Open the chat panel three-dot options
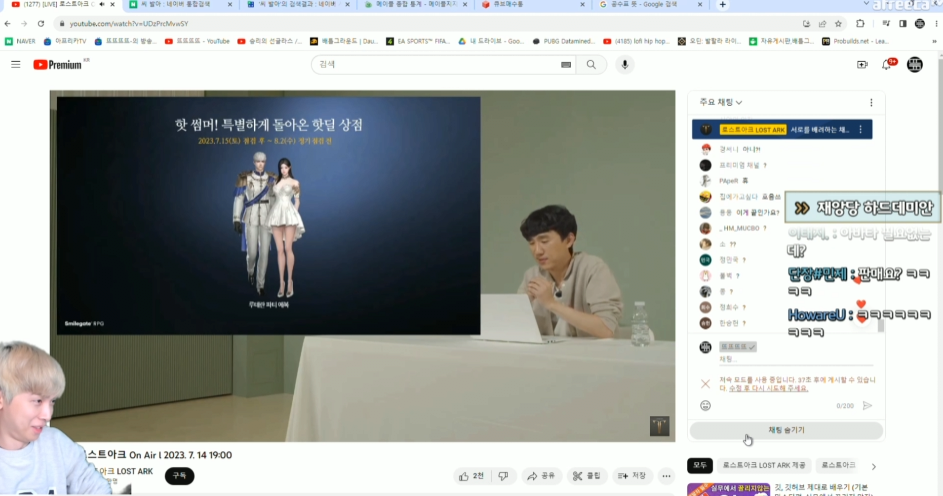The width and height of the screenshot is (943, 496). (871, 103)
